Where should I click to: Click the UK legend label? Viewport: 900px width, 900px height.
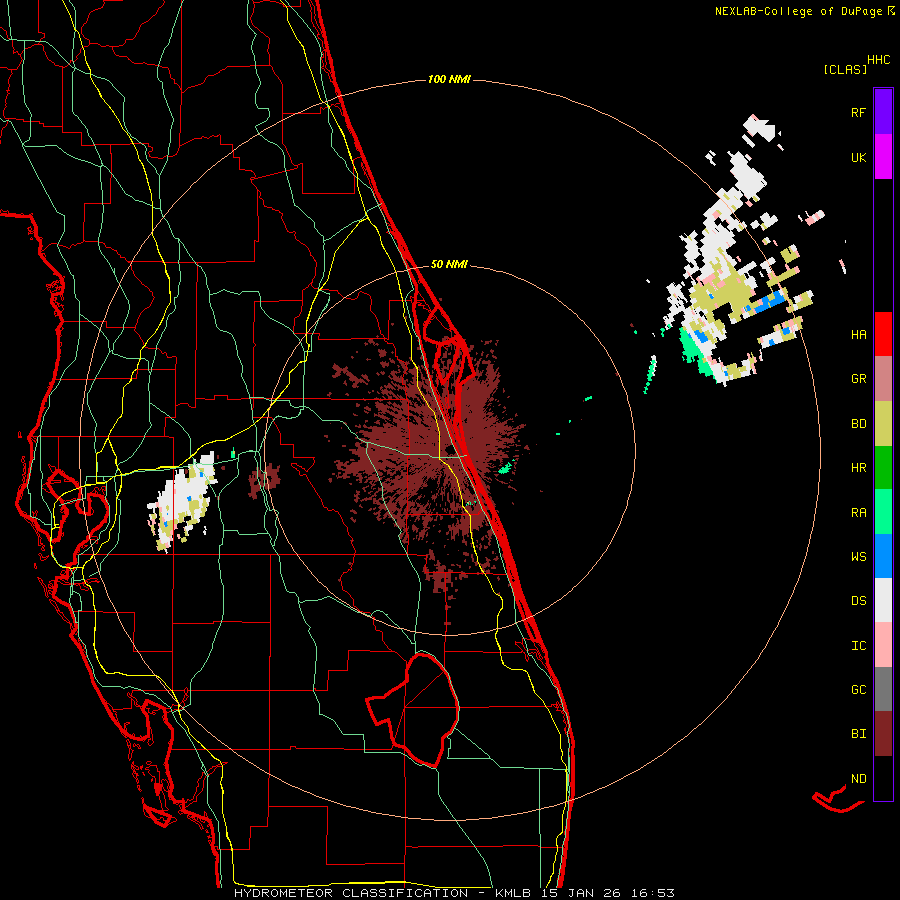click(858, 157)
